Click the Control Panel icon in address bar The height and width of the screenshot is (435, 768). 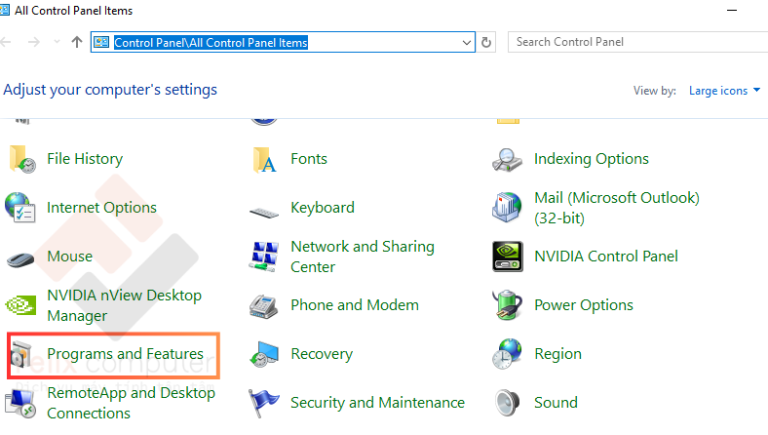(101, 42)
